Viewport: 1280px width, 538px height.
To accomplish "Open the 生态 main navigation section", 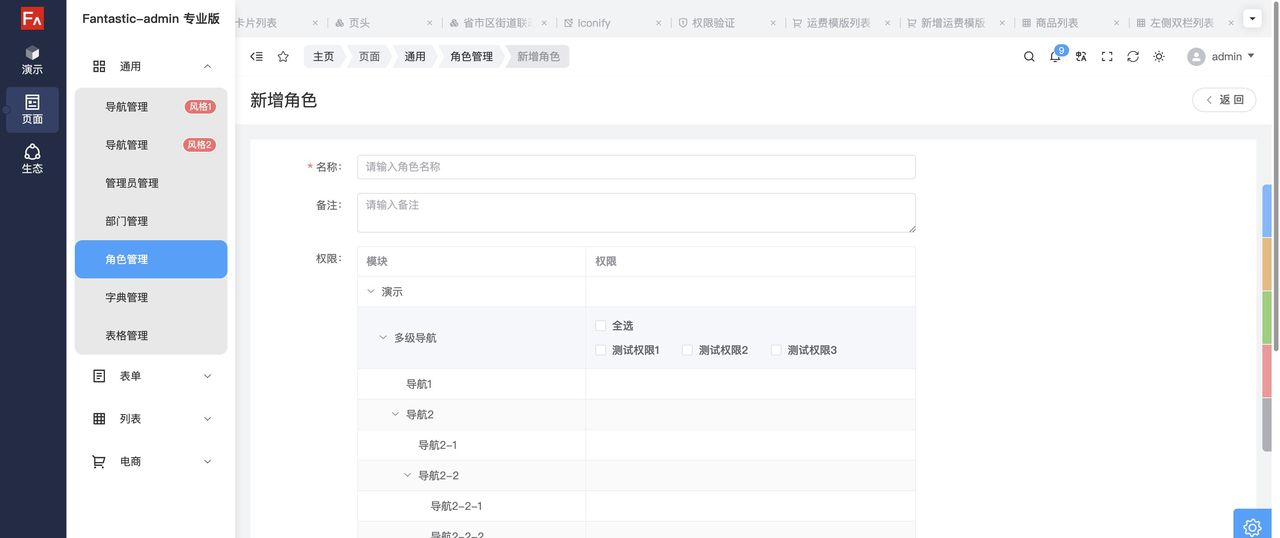I will [32, 159].
